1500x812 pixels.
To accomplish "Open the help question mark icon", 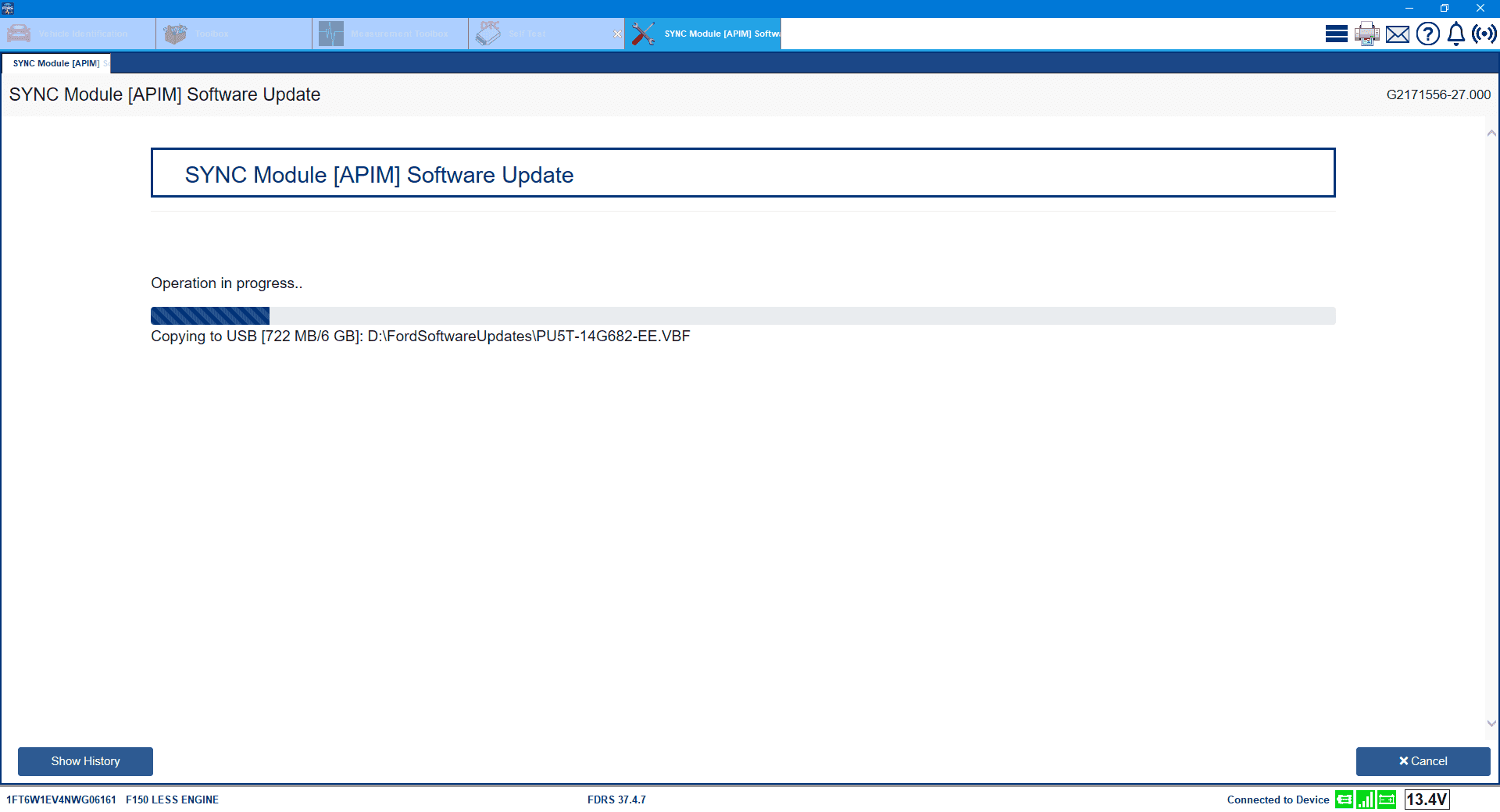I will click(x=1428, y=34).
